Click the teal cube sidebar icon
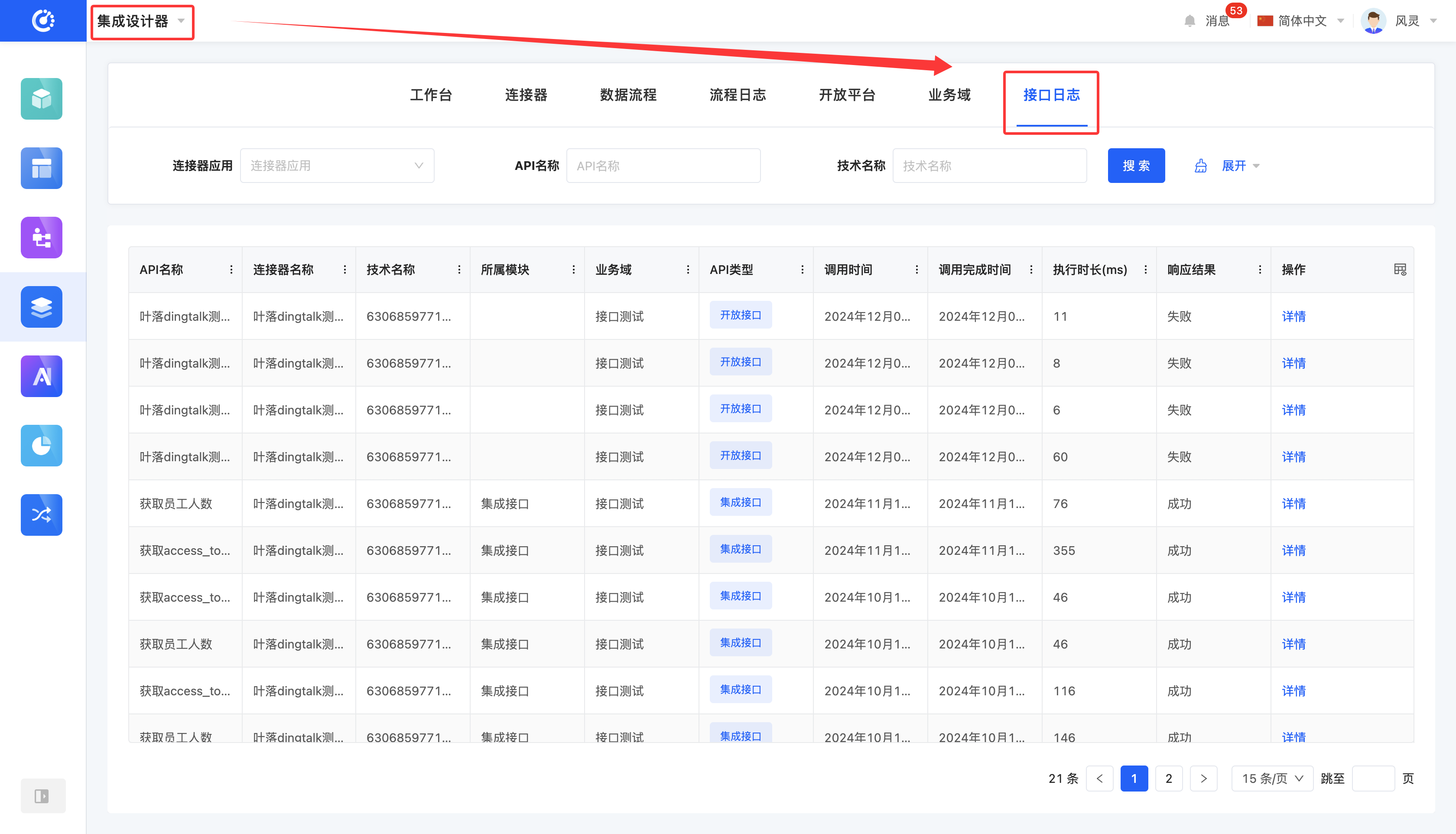Viewport: 1456px width, 834px height. pos(41,98)
